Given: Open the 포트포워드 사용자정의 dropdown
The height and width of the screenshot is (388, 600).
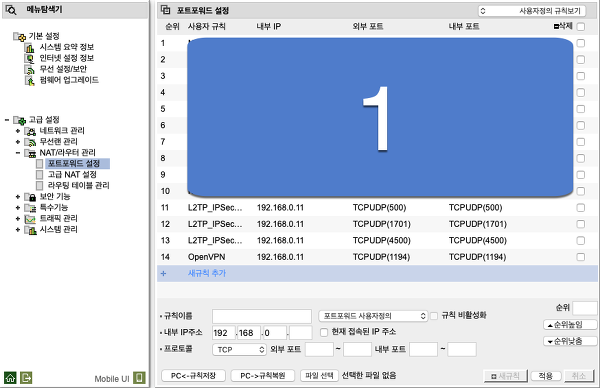Looking at the screenshot, I should pyautogui.click(x=373, y=316).
